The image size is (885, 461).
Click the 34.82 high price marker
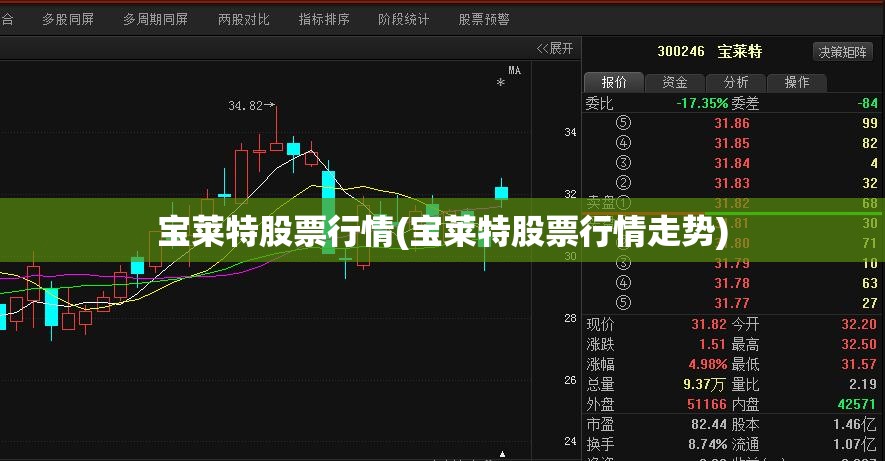click(251, 106)
